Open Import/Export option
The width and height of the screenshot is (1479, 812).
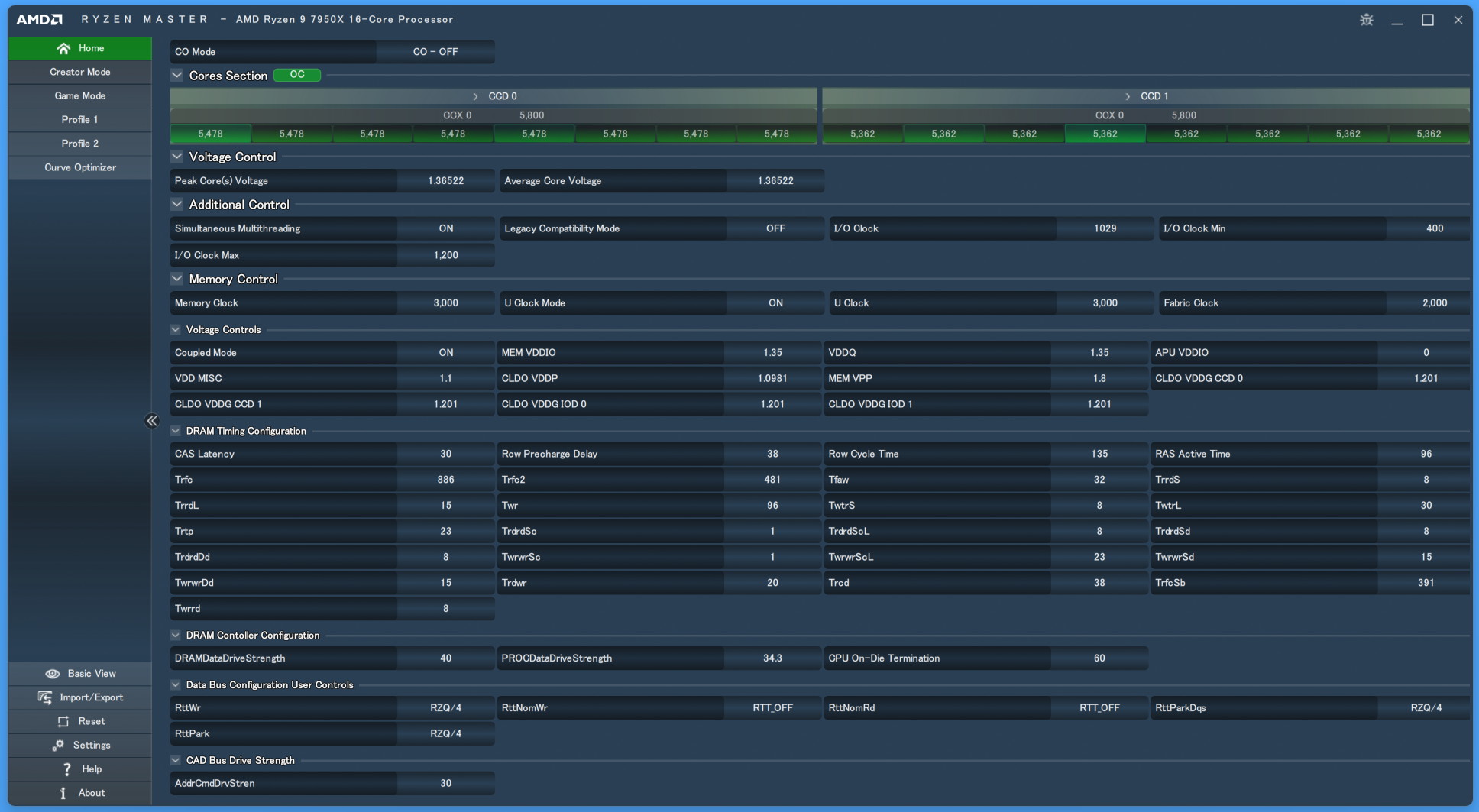80,697
